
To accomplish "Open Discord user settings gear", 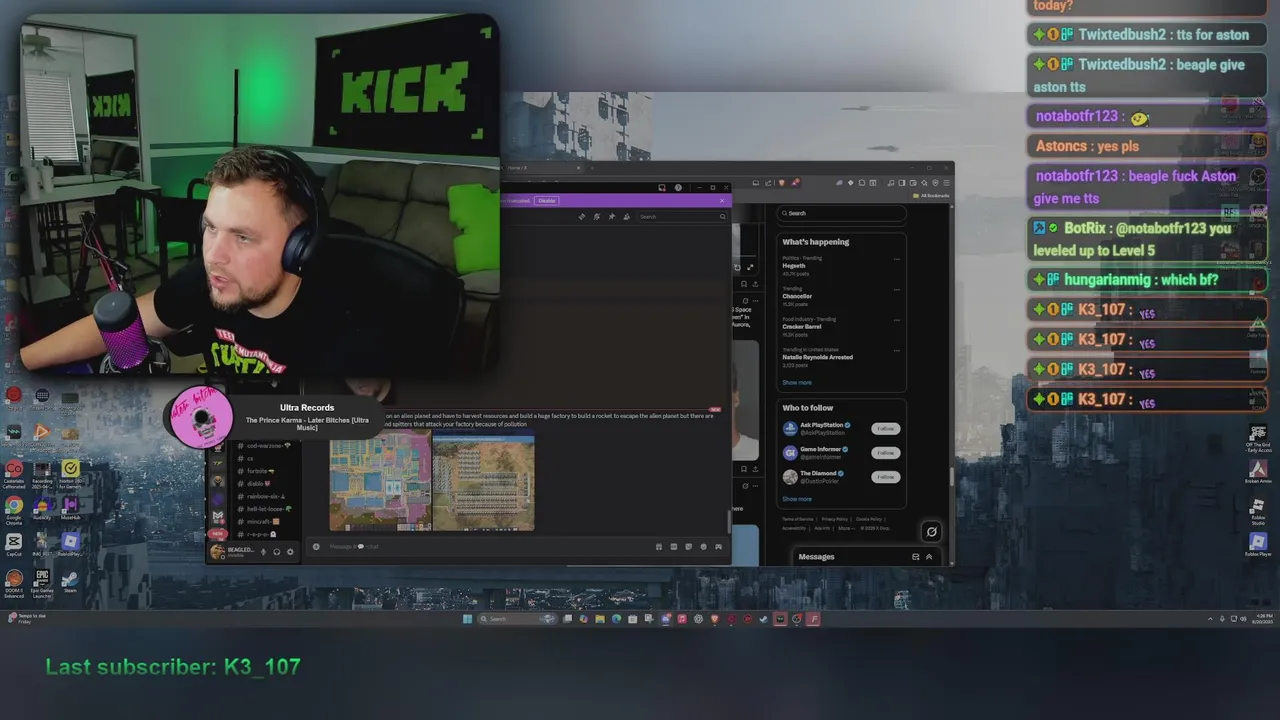I will tap(290, 552).
